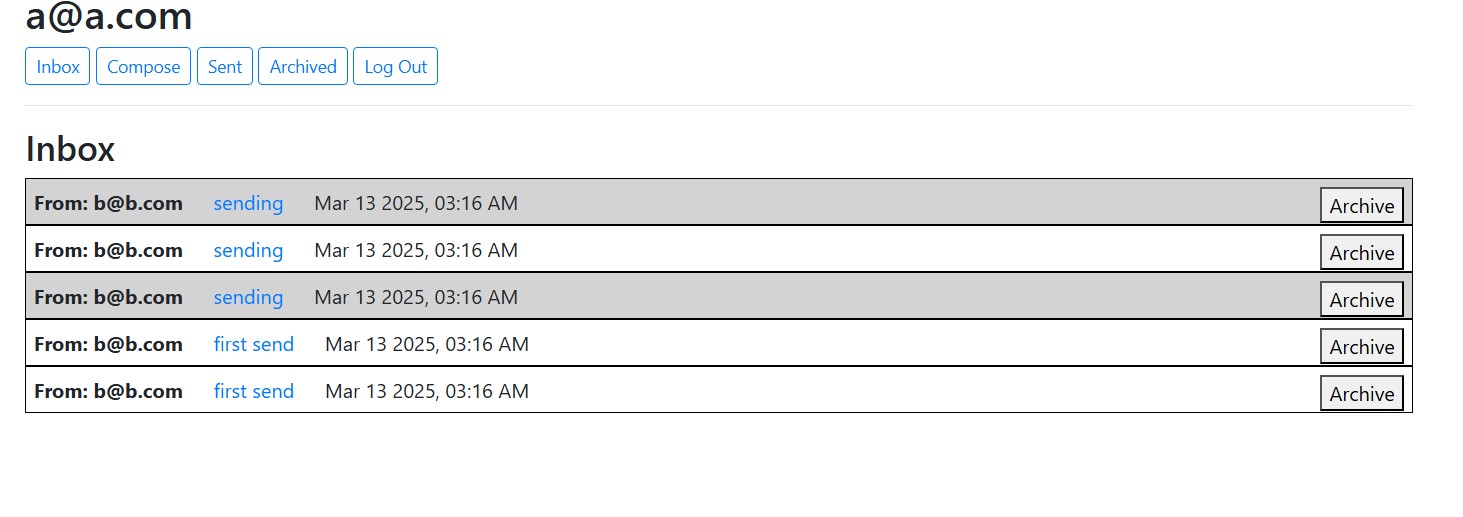Click the timestamp in the second email row

click(x=416, y=251)
